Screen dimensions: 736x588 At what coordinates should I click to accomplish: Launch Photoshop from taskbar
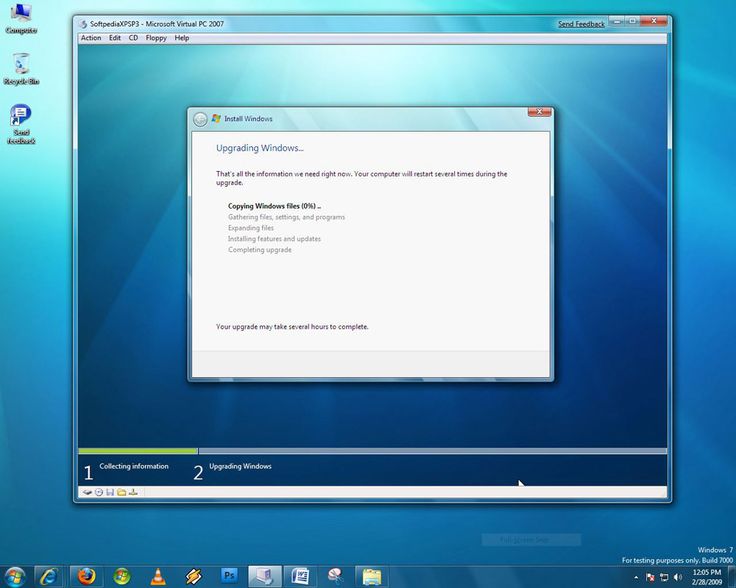click(x=229, y=575)
